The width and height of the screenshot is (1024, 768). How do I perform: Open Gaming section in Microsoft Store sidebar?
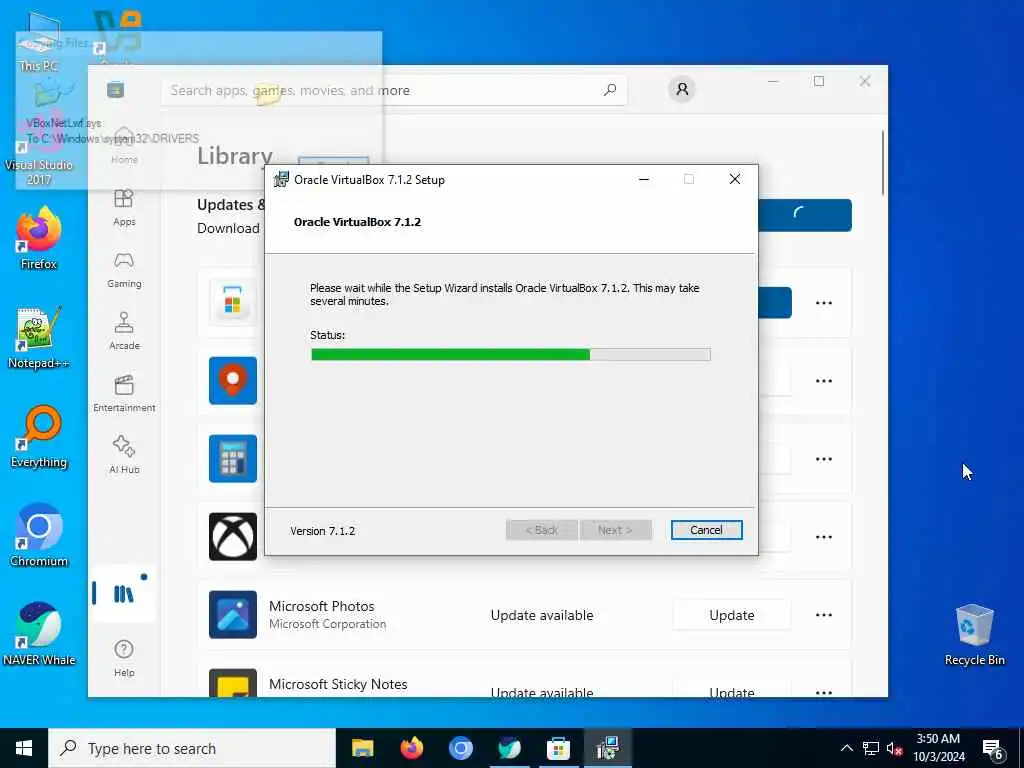pyautogui.click(x=124, y=270)
